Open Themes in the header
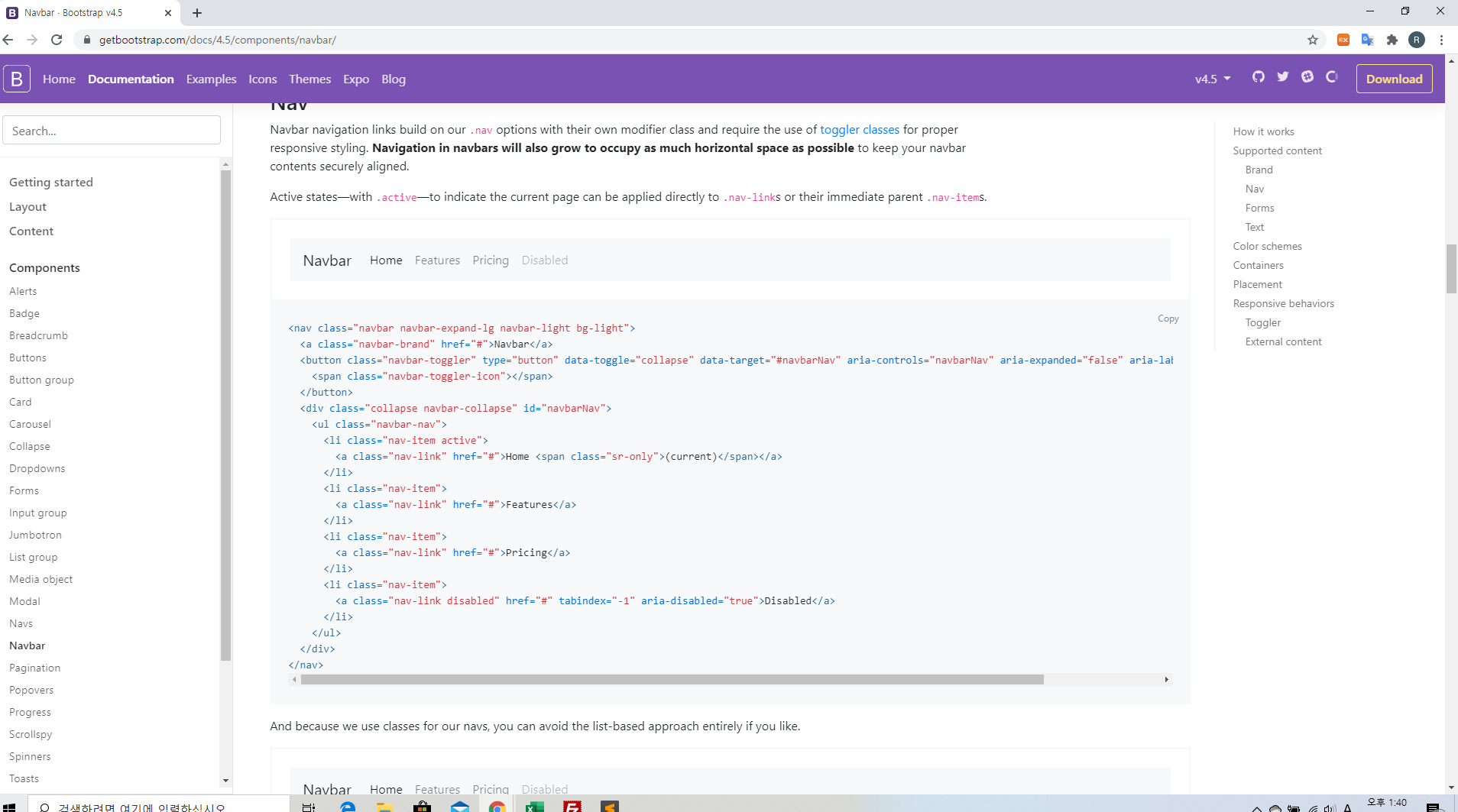 tap(309, 79)
